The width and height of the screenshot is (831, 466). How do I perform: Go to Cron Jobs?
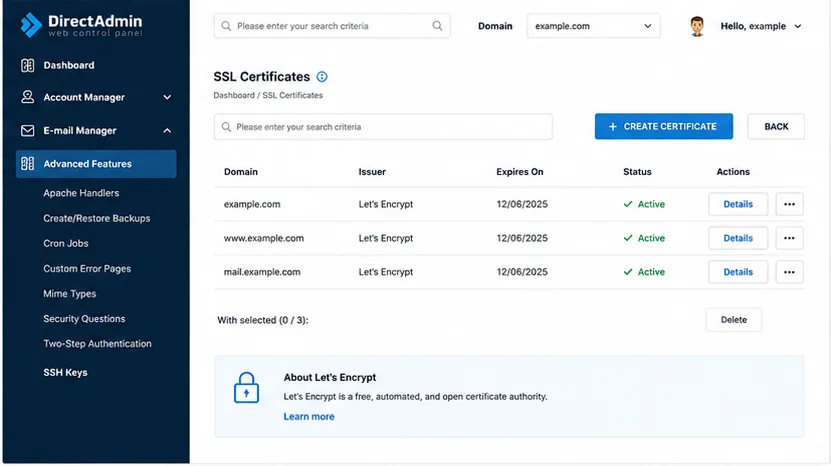point(66,243)
